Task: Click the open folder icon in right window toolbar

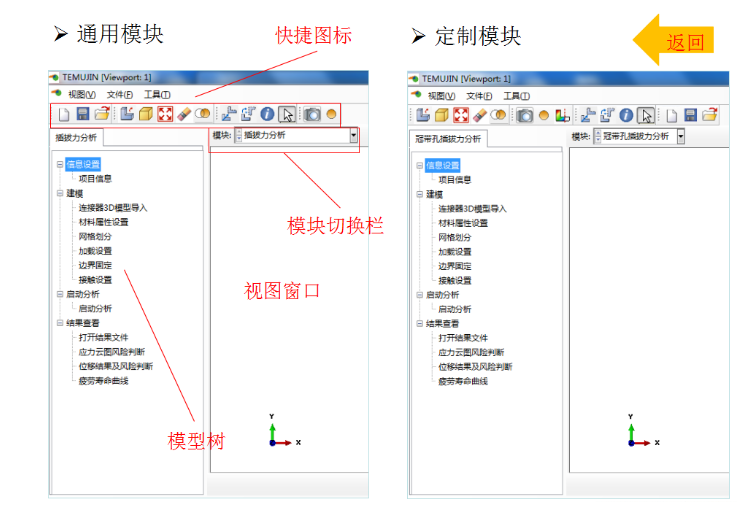Action: pos(709,115)
